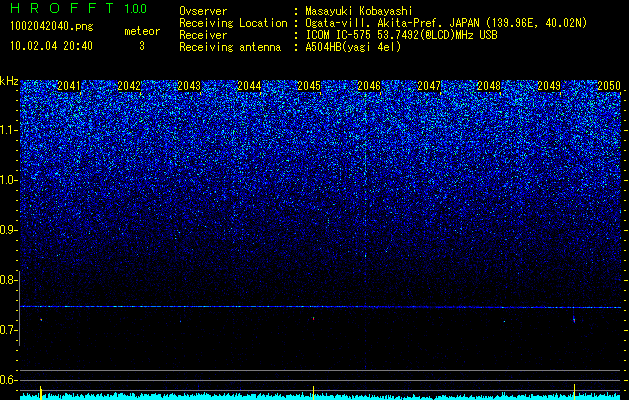629x400 pixels.
Task: Click the faint echo dot near 2048
Action: coord(504,321)
